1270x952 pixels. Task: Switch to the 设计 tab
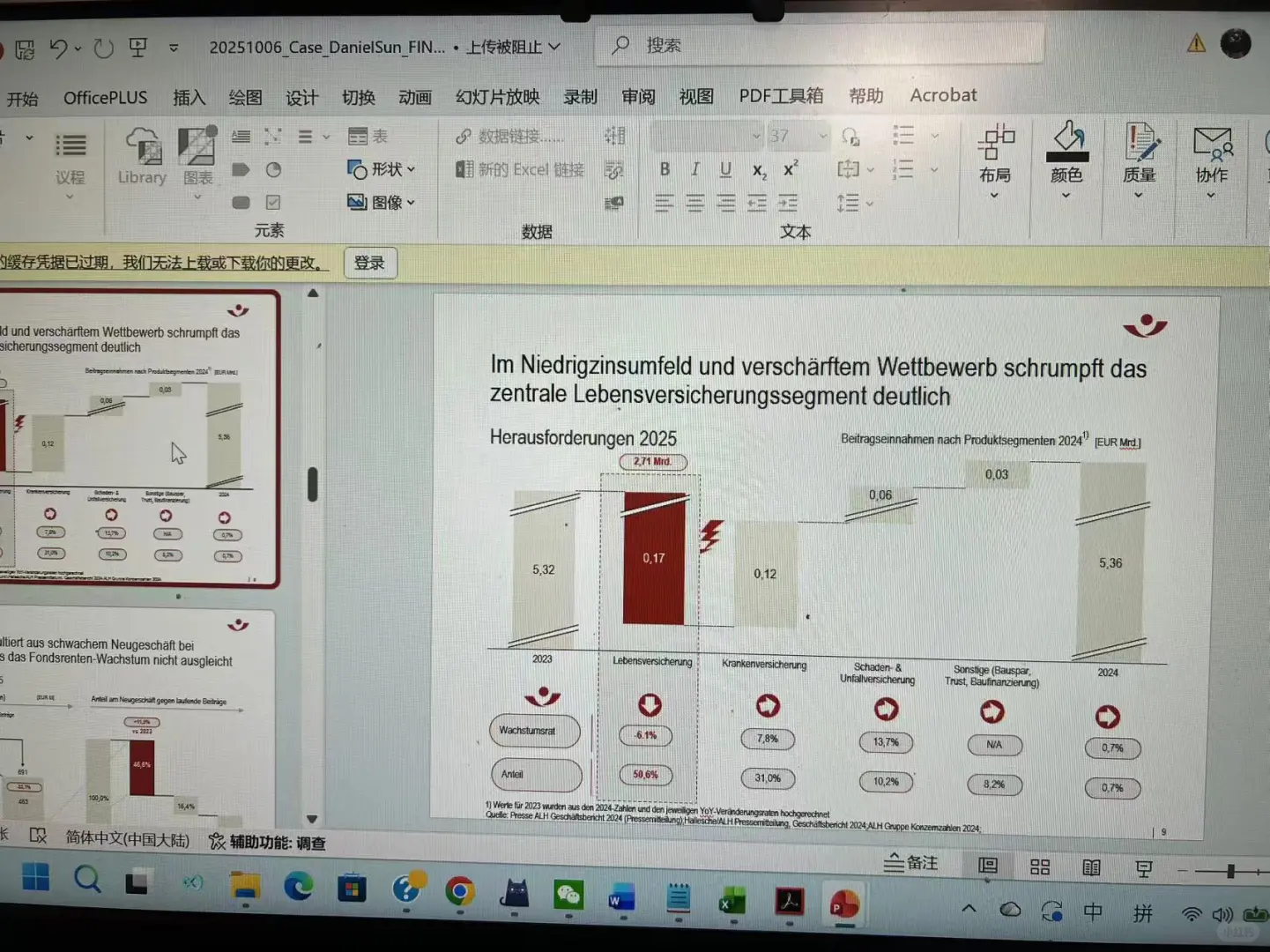coord(301,97)
